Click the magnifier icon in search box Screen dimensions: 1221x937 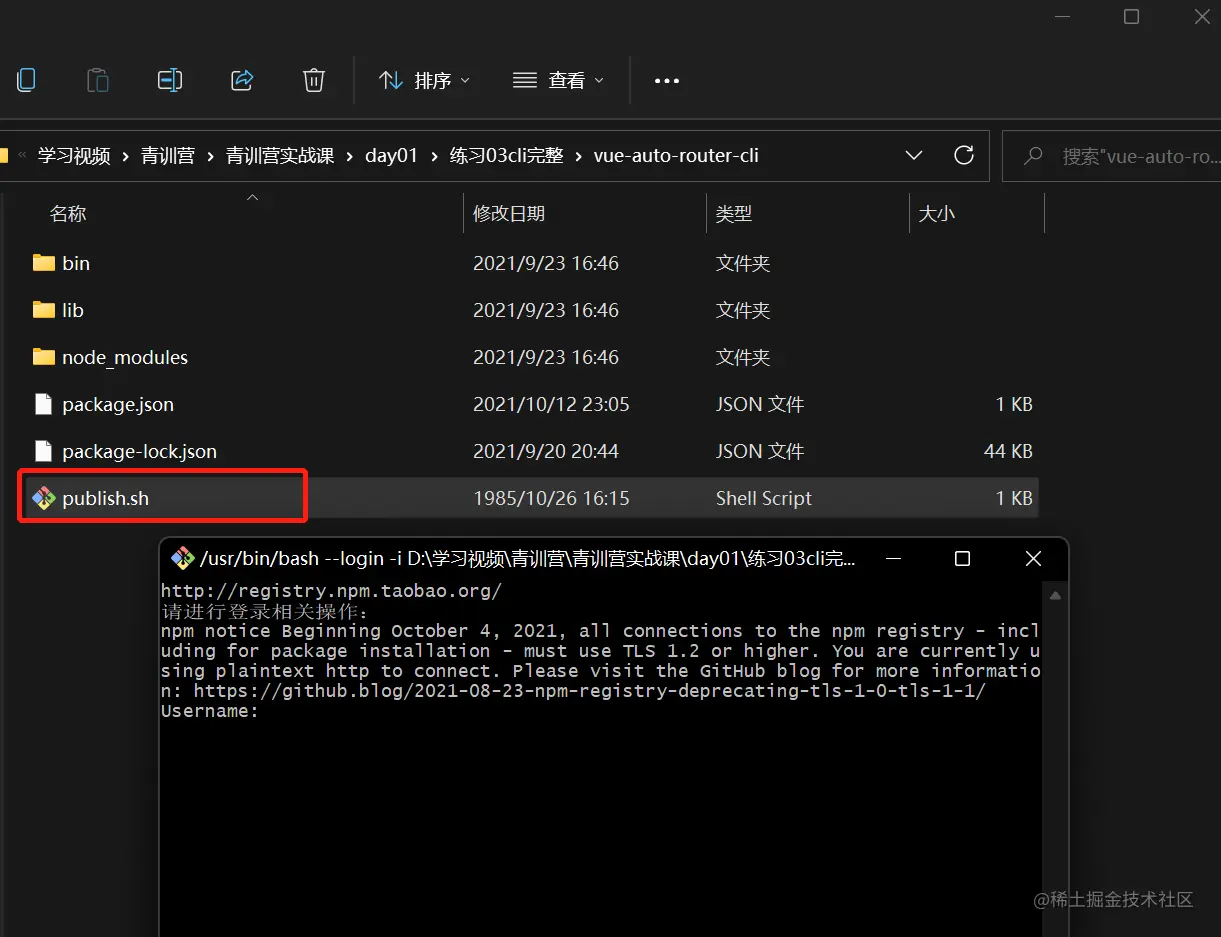(1034, 156)
